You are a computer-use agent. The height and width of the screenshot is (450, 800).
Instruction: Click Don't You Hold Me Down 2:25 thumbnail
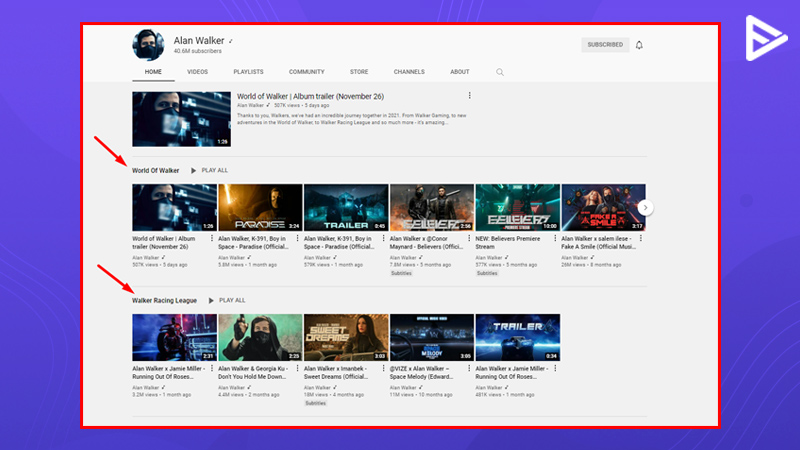(260, 338)
